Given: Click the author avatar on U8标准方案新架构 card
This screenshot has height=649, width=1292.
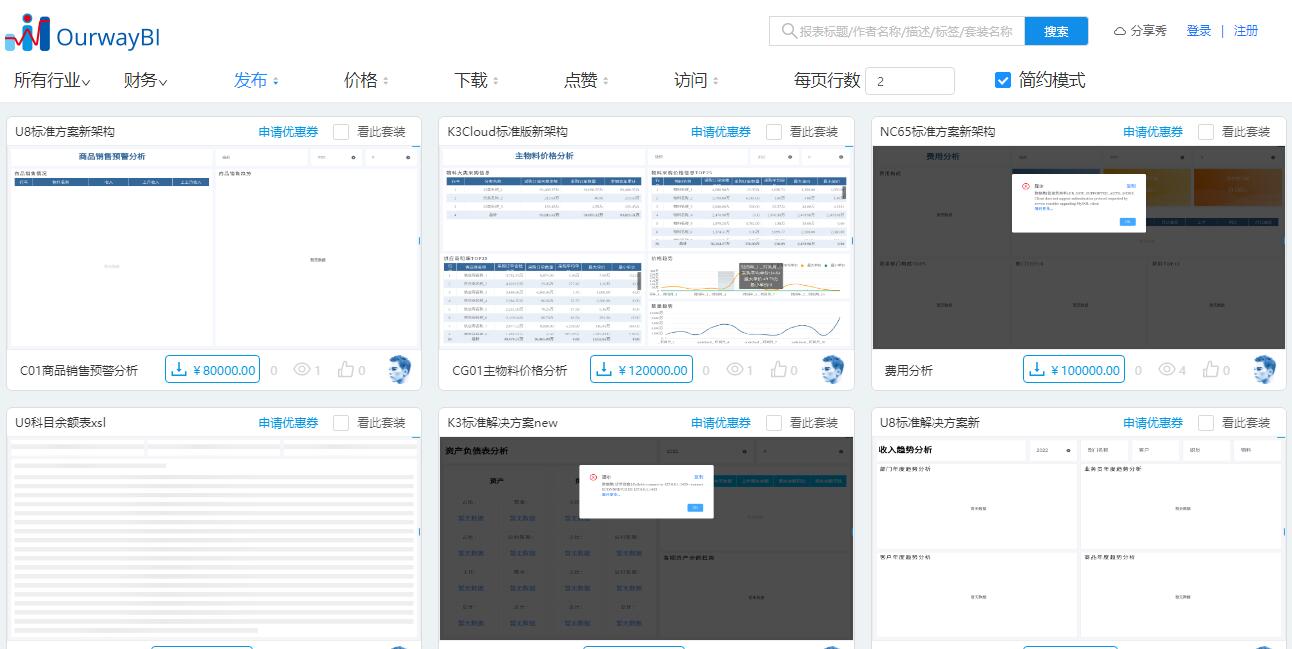Looking at the screenshot, I should coord(399,369).
